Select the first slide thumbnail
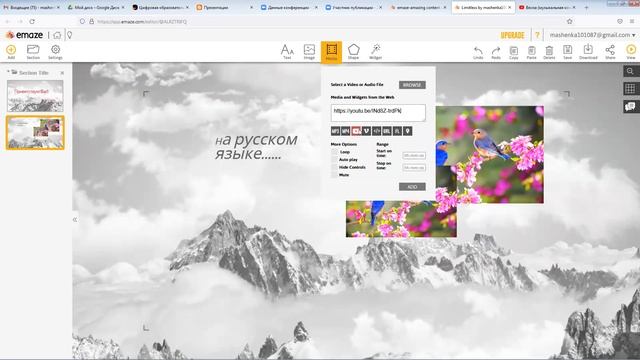Viewport: 640px width, 360px height. coord(35,96)
